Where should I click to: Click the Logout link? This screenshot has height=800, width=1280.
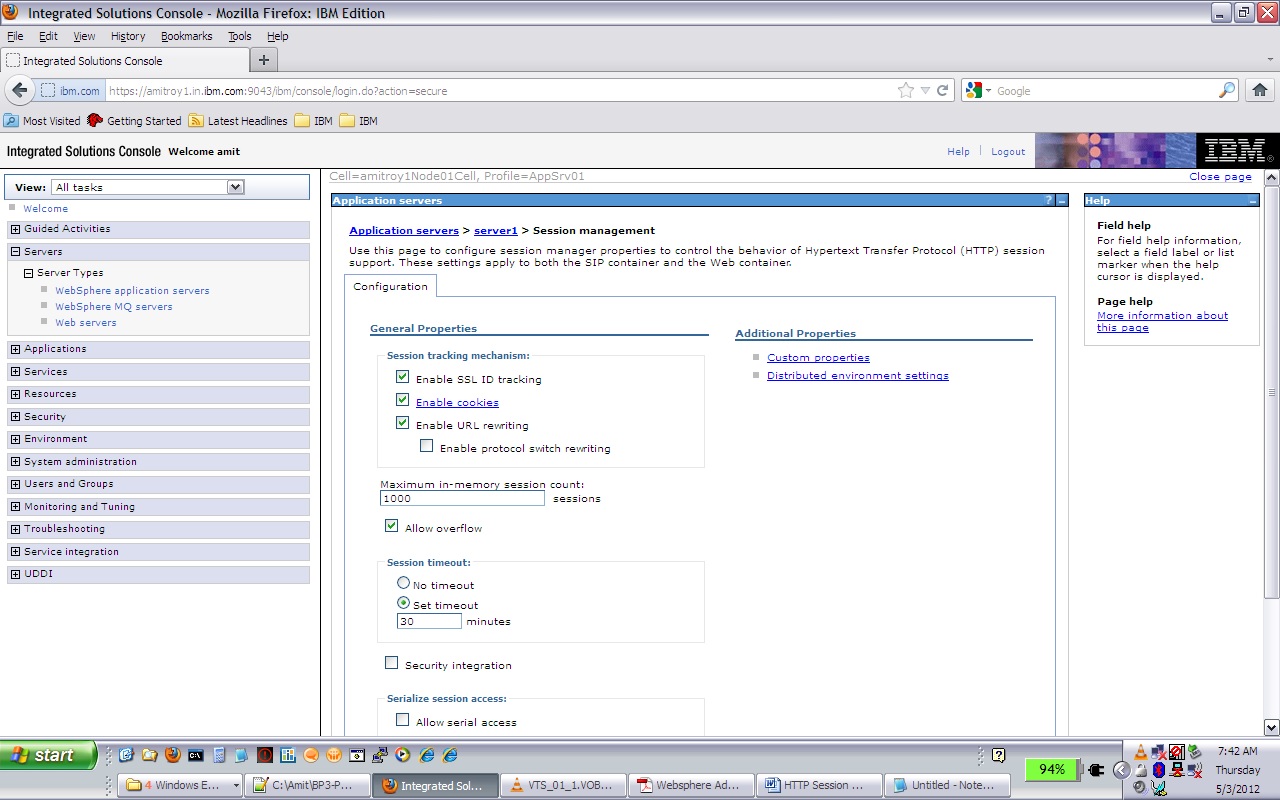tap(1008, 151)
